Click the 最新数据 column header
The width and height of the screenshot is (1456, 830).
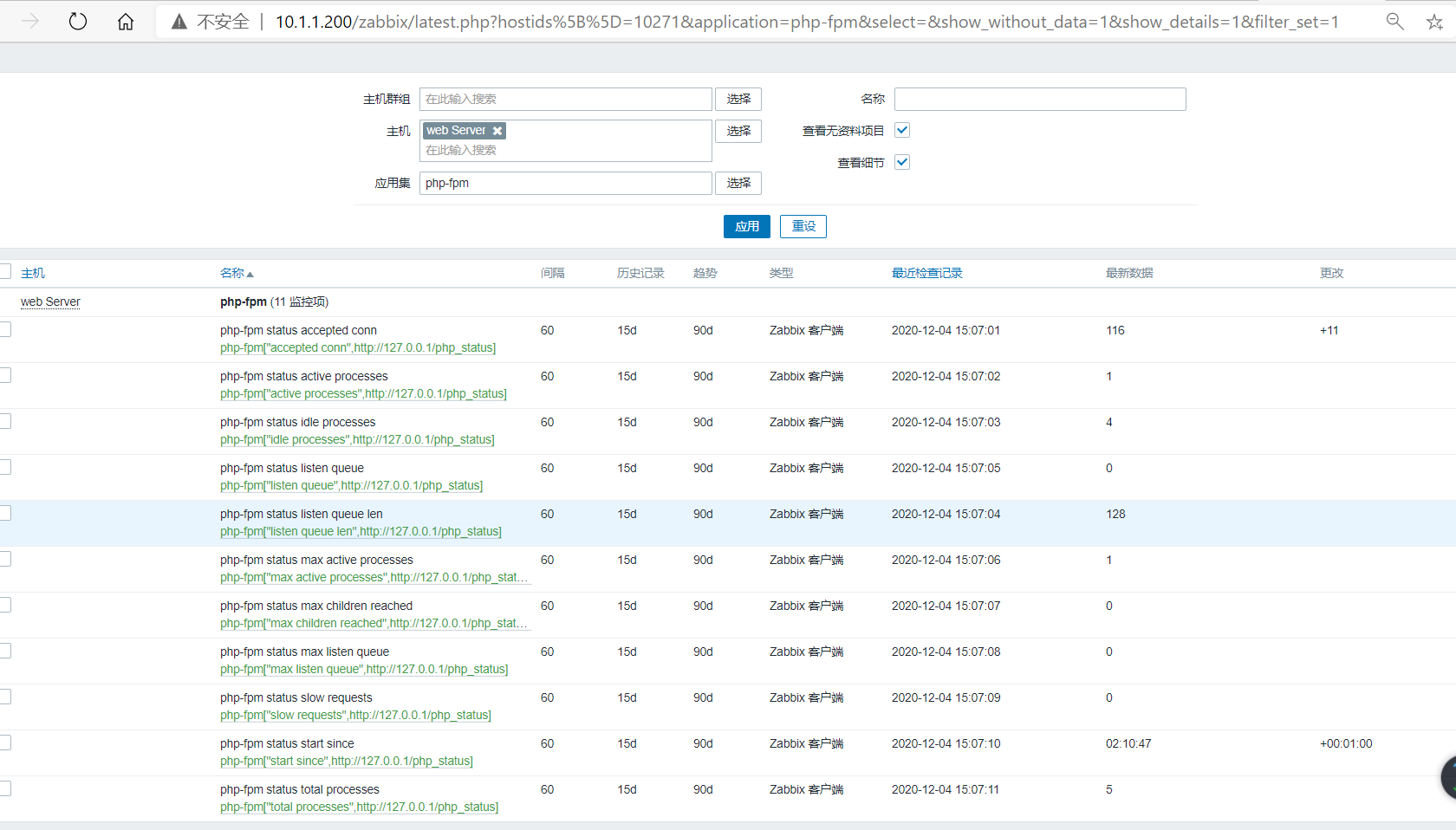coord(1129,273)
